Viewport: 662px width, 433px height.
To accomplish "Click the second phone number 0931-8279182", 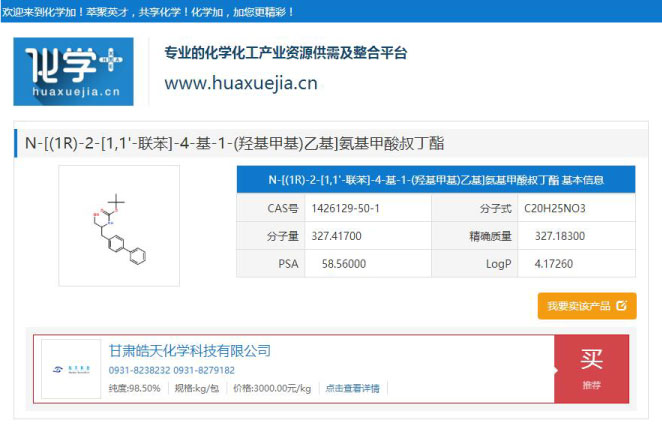I will tap(204, 370).
